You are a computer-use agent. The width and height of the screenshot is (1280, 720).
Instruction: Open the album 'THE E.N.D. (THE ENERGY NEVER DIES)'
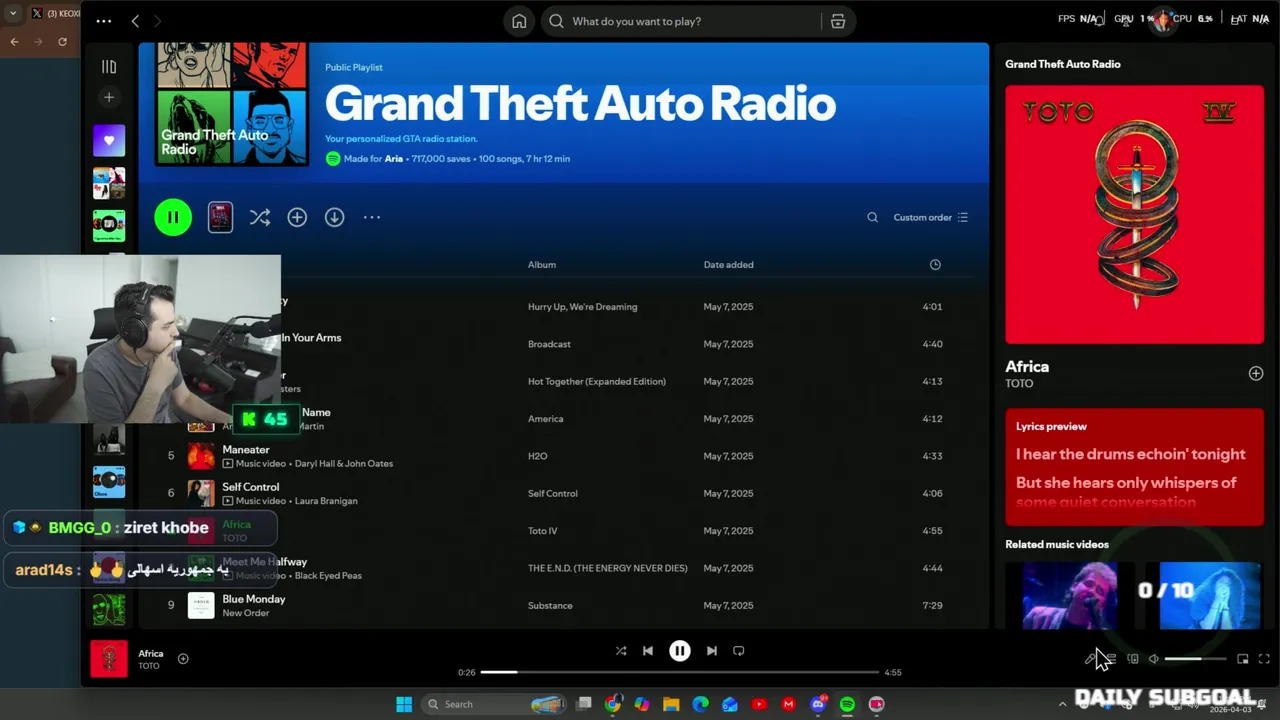coord(607,568)
